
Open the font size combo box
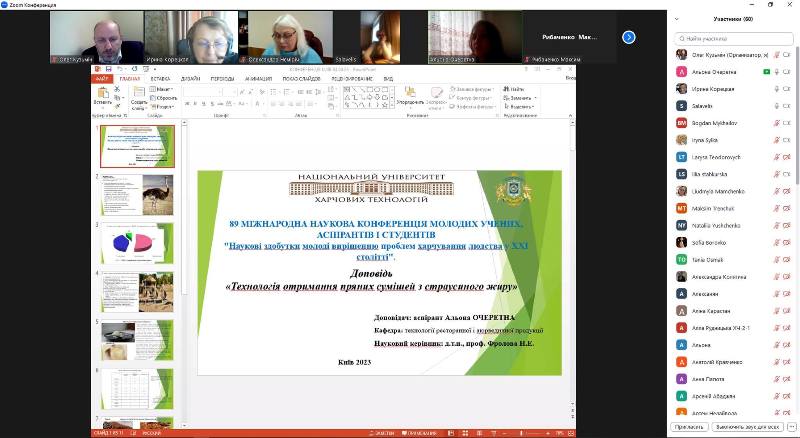[230, 92]
